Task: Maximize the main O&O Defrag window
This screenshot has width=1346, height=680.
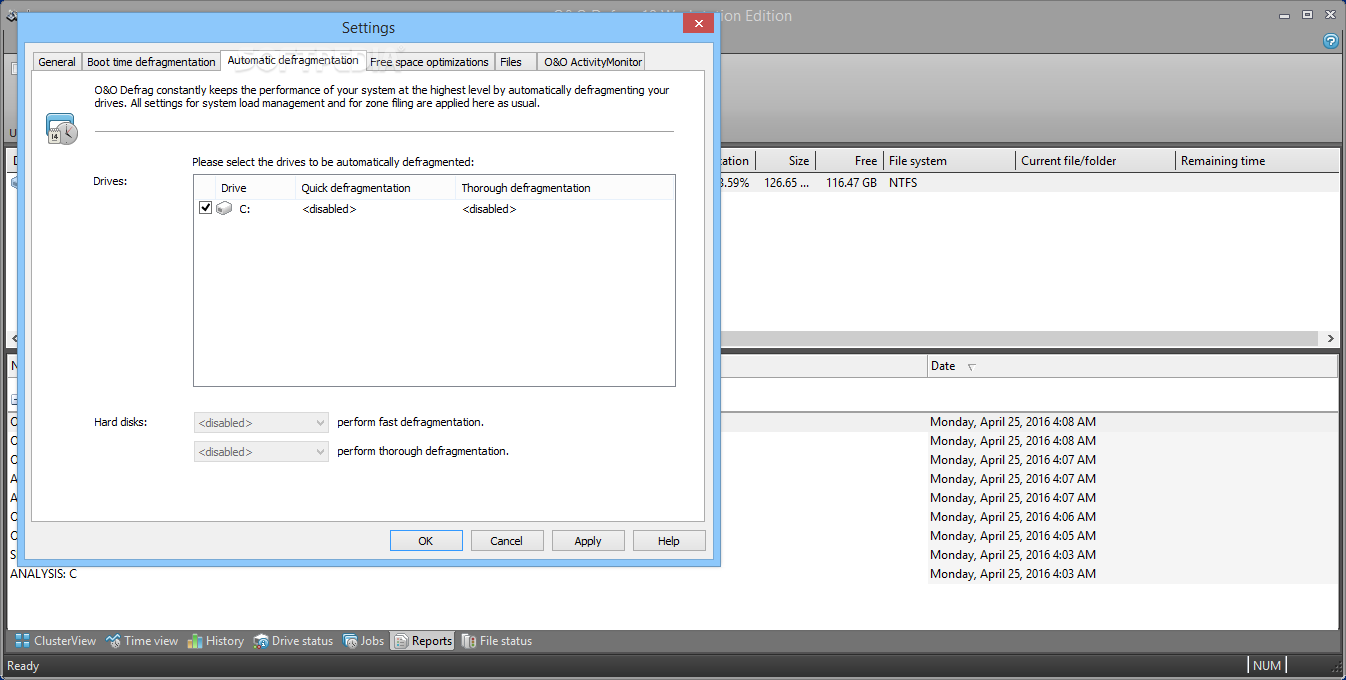Action: point(1307,14)
